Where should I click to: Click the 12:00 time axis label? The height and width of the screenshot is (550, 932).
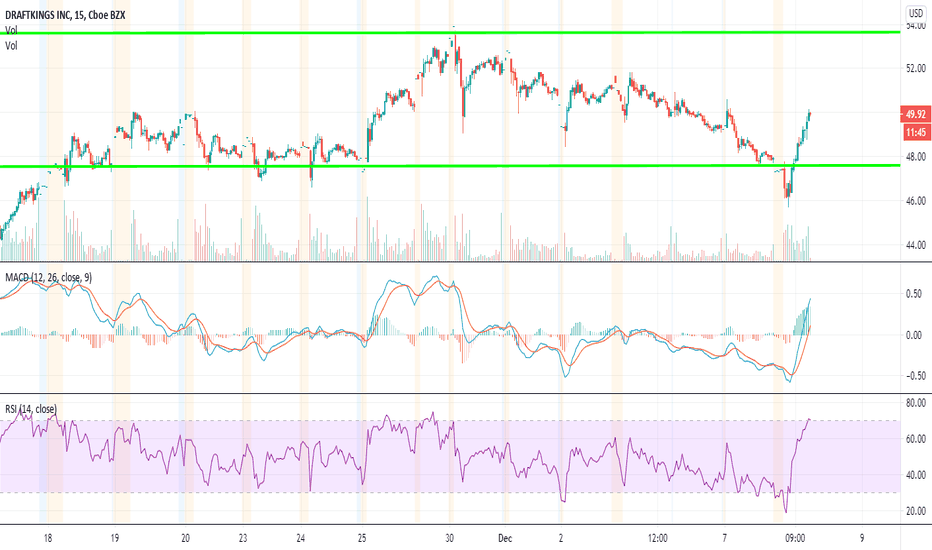click(657, 538)
